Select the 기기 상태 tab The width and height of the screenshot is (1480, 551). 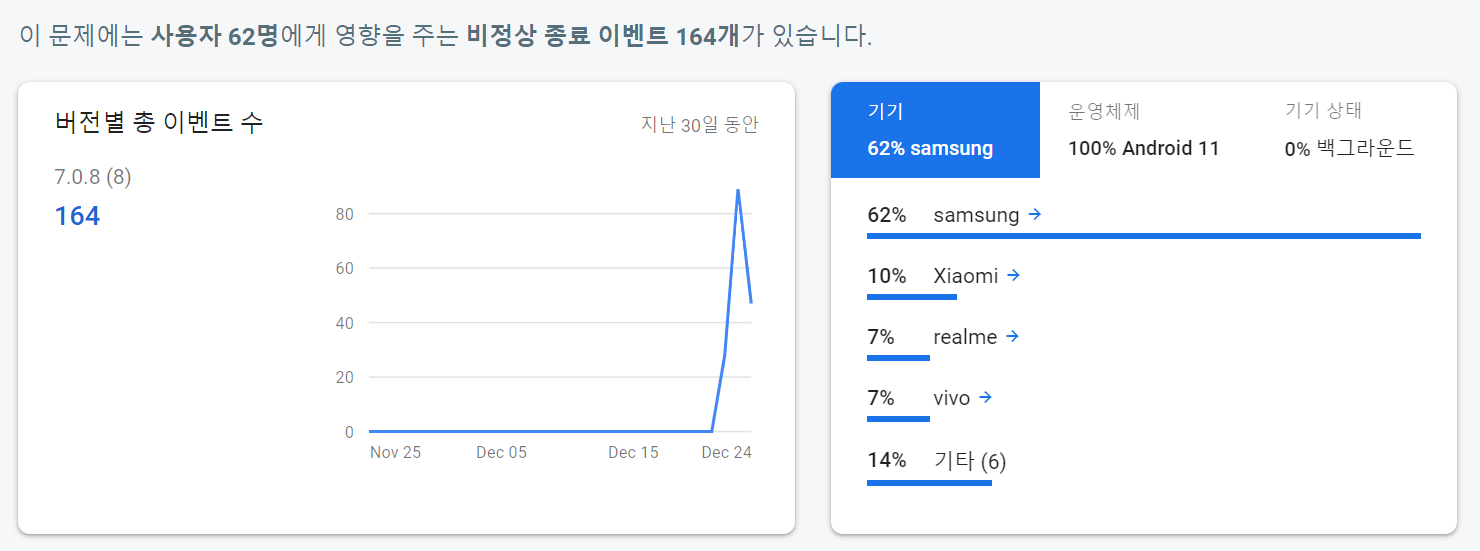coord(1349,130)
